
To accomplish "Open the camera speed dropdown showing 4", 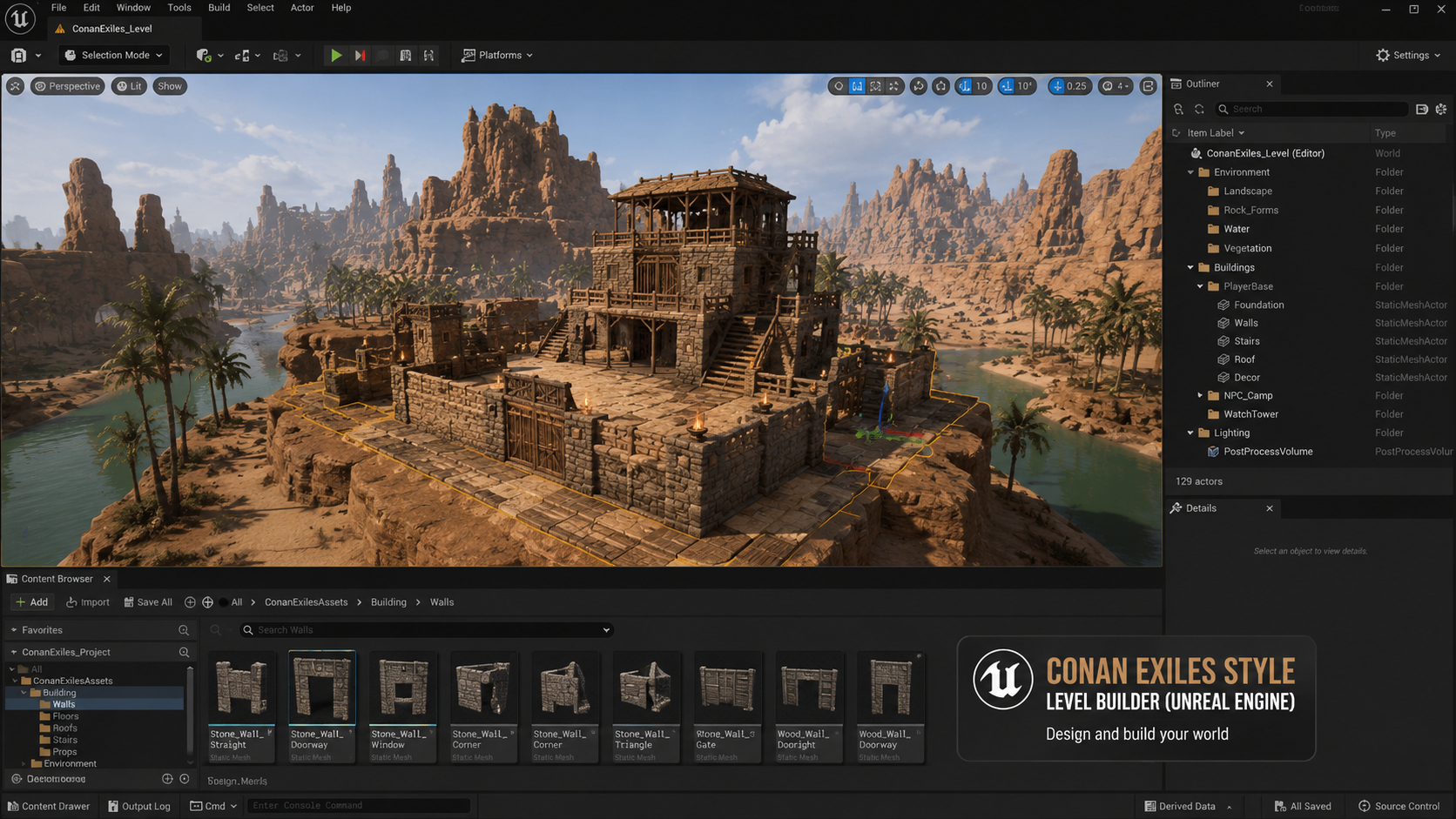I will (x=1115, y=86).
